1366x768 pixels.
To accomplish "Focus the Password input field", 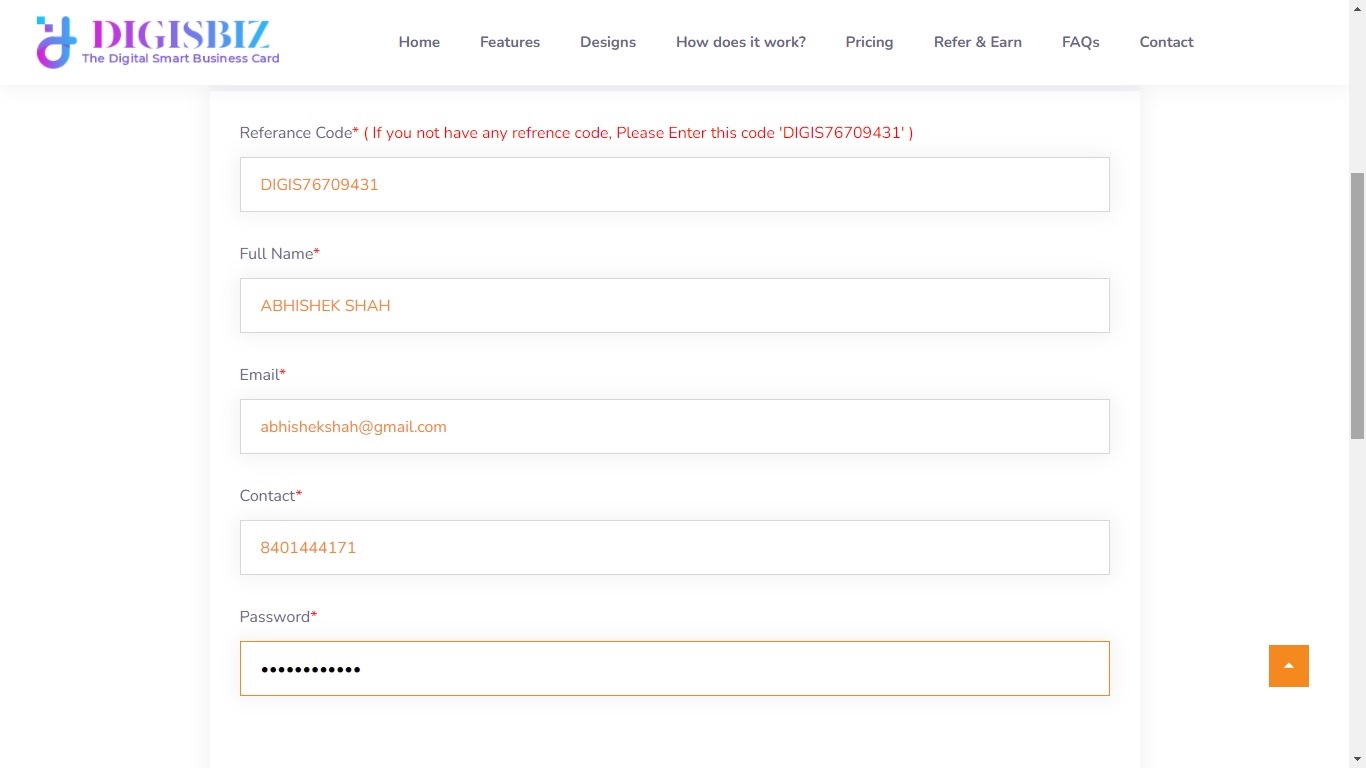I will pos(674,669).
